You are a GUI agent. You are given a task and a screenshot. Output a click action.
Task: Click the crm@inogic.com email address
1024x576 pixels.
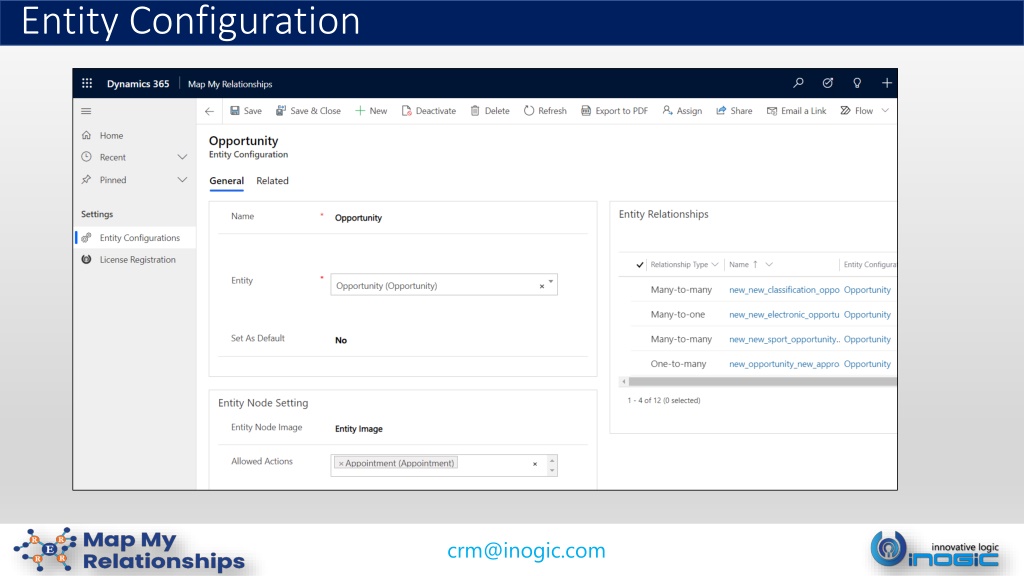pos(526,551)
